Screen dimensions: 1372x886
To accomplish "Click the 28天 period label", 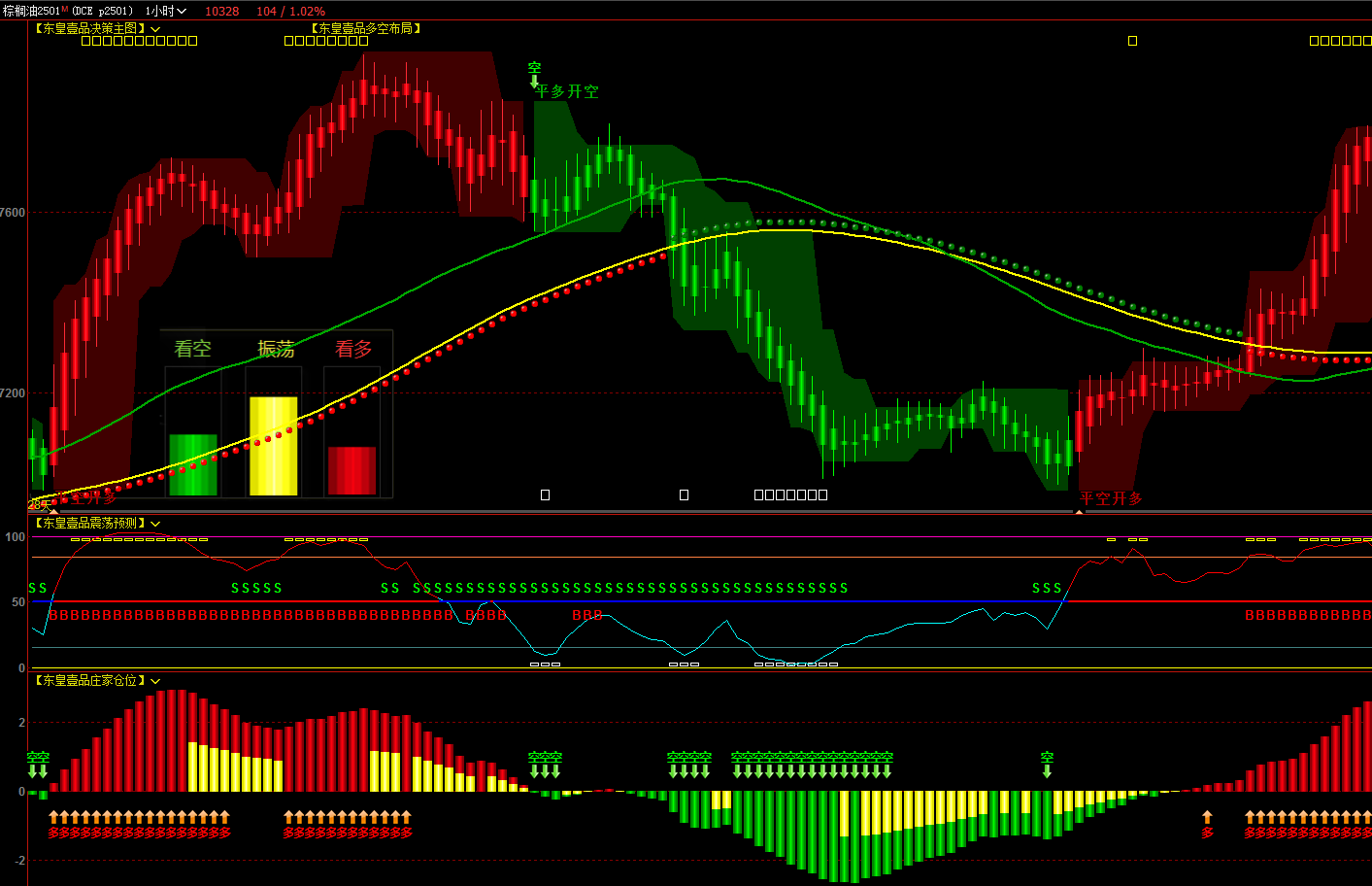I will tap(39, 504).
